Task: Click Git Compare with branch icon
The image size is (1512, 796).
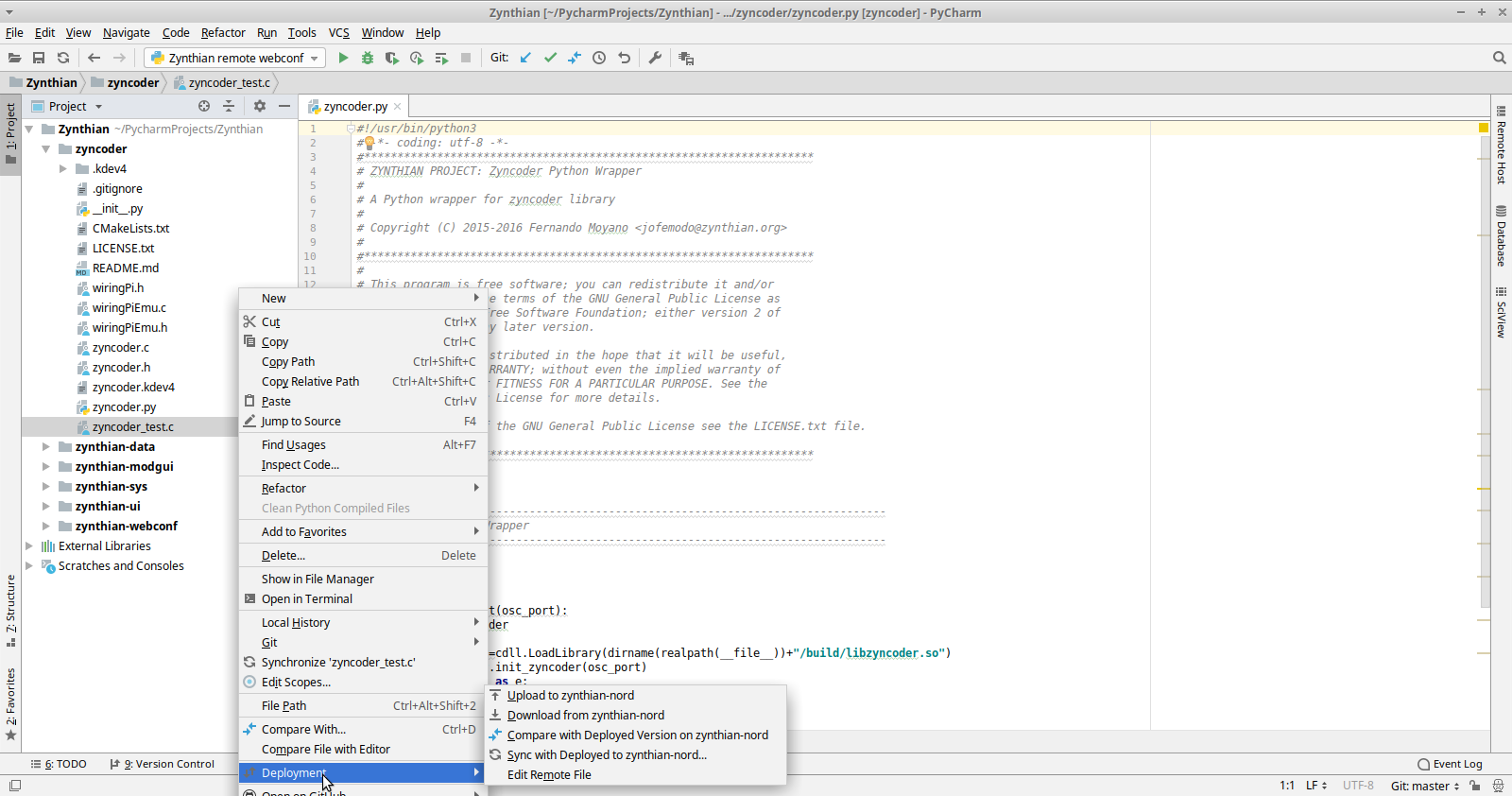Action: click(575, 58)
